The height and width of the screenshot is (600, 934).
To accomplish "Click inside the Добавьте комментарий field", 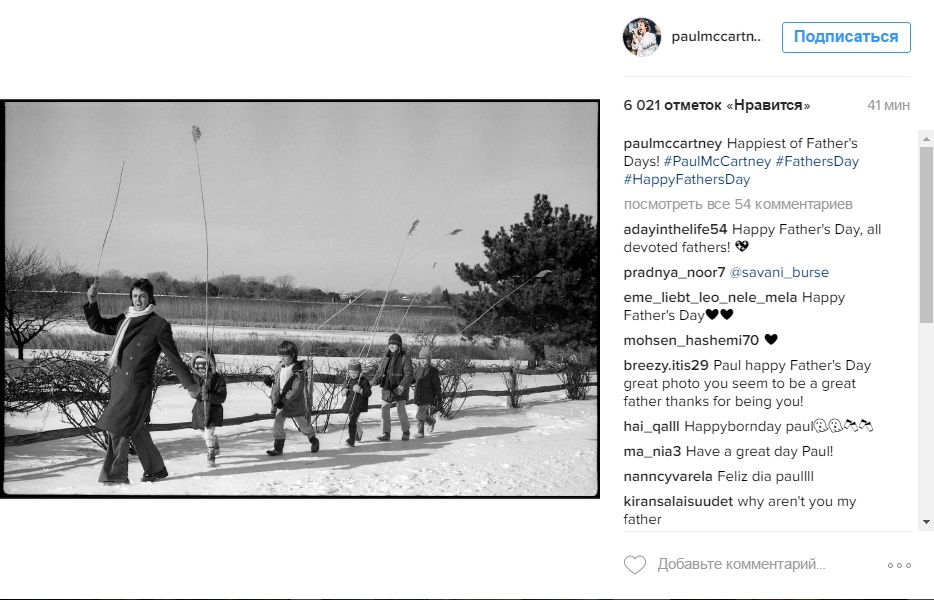I will point(742,564).
